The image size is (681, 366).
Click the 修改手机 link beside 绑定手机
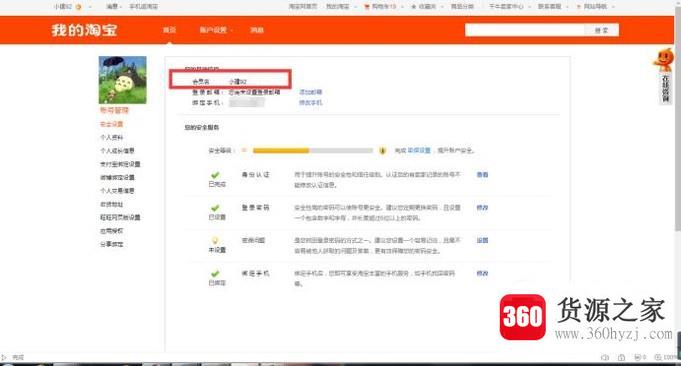(311, 103)
